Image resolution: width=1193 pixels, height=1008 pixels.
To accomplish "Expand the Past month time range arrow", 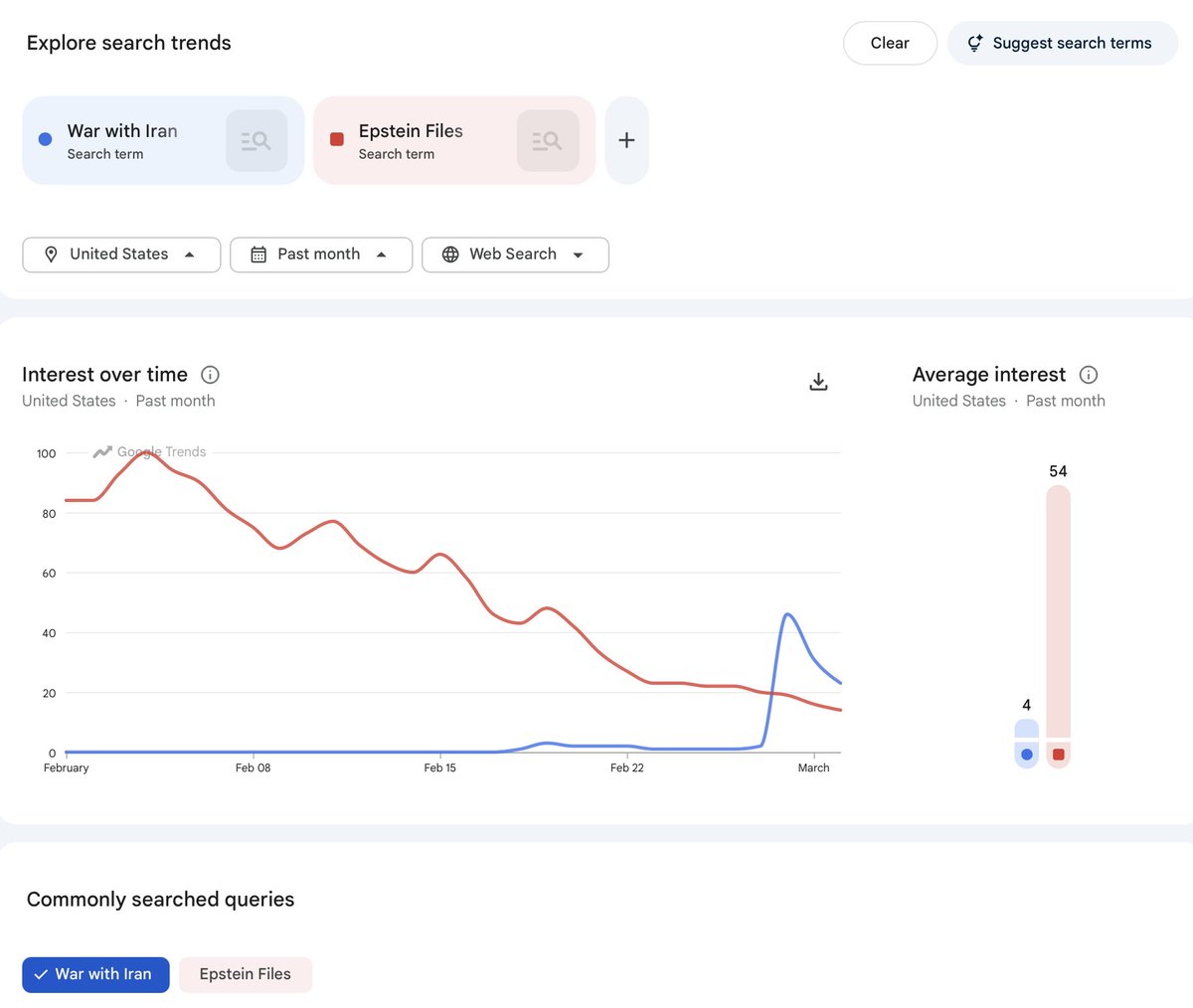I will click(x=382, y=254).
